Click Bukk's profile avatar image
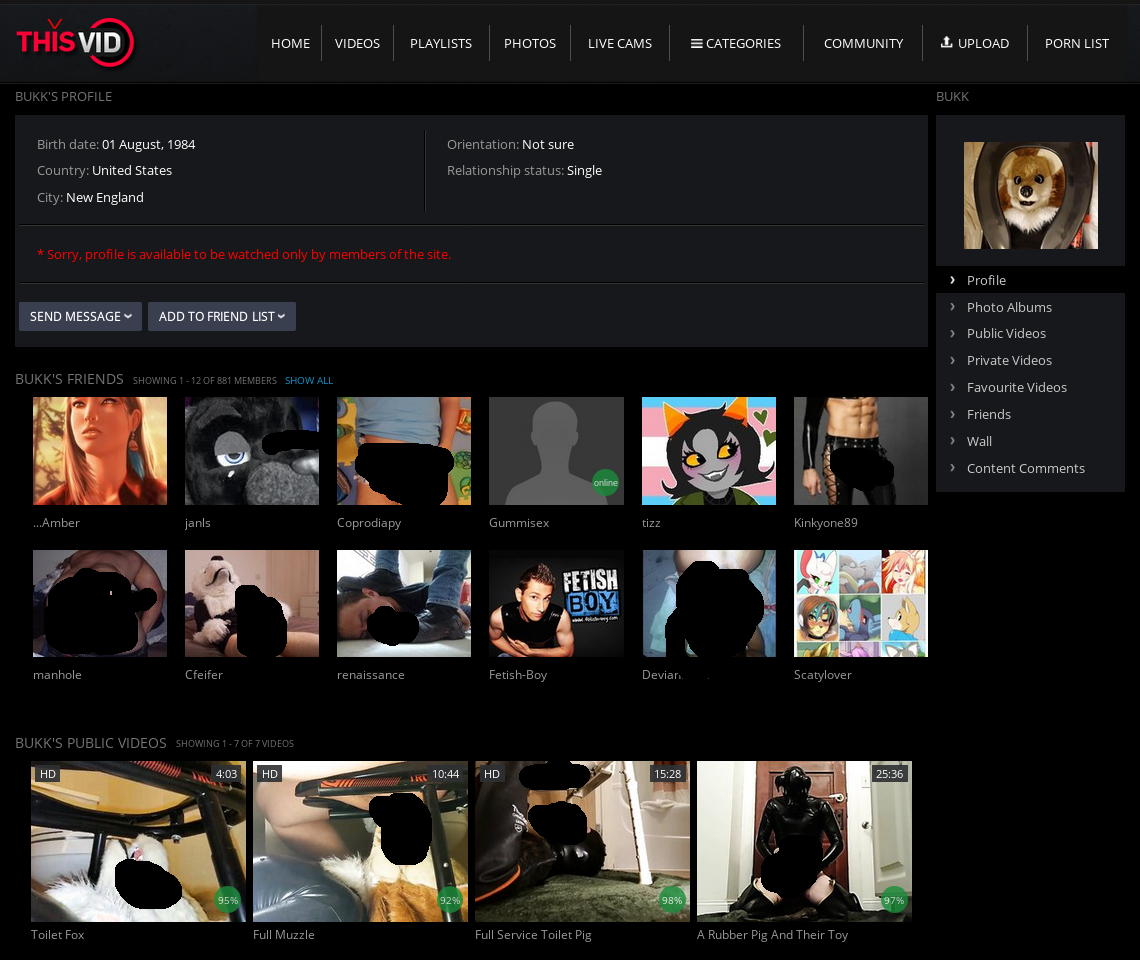The height and width of the screenshot is (960, 1140). point(1030,196)
